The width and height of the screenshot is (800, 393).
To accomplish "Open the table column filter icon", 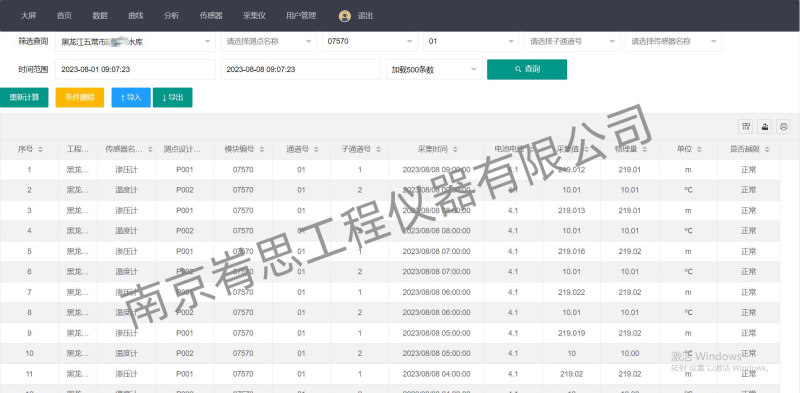I will click(x=745, y=127).
